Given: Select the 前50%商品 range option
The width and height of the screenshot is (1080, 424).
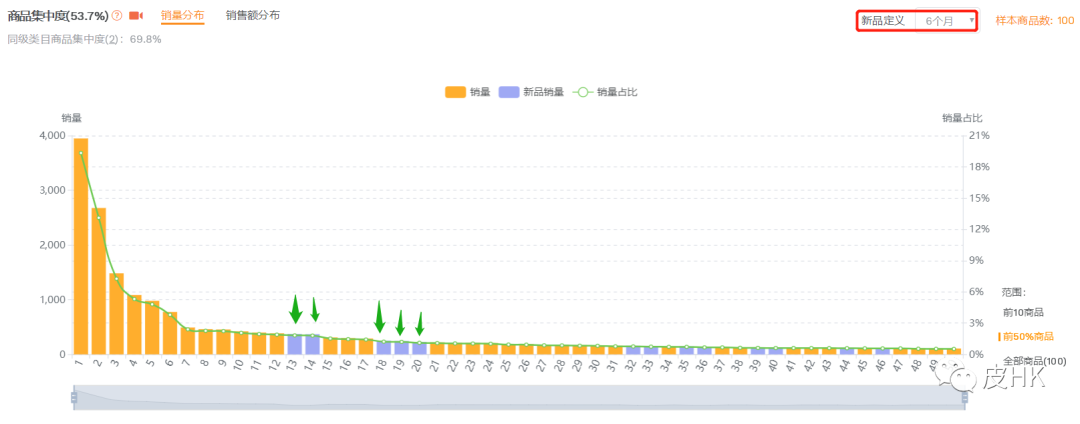Looking at the screenshot, I should (x=1027, y=337).
